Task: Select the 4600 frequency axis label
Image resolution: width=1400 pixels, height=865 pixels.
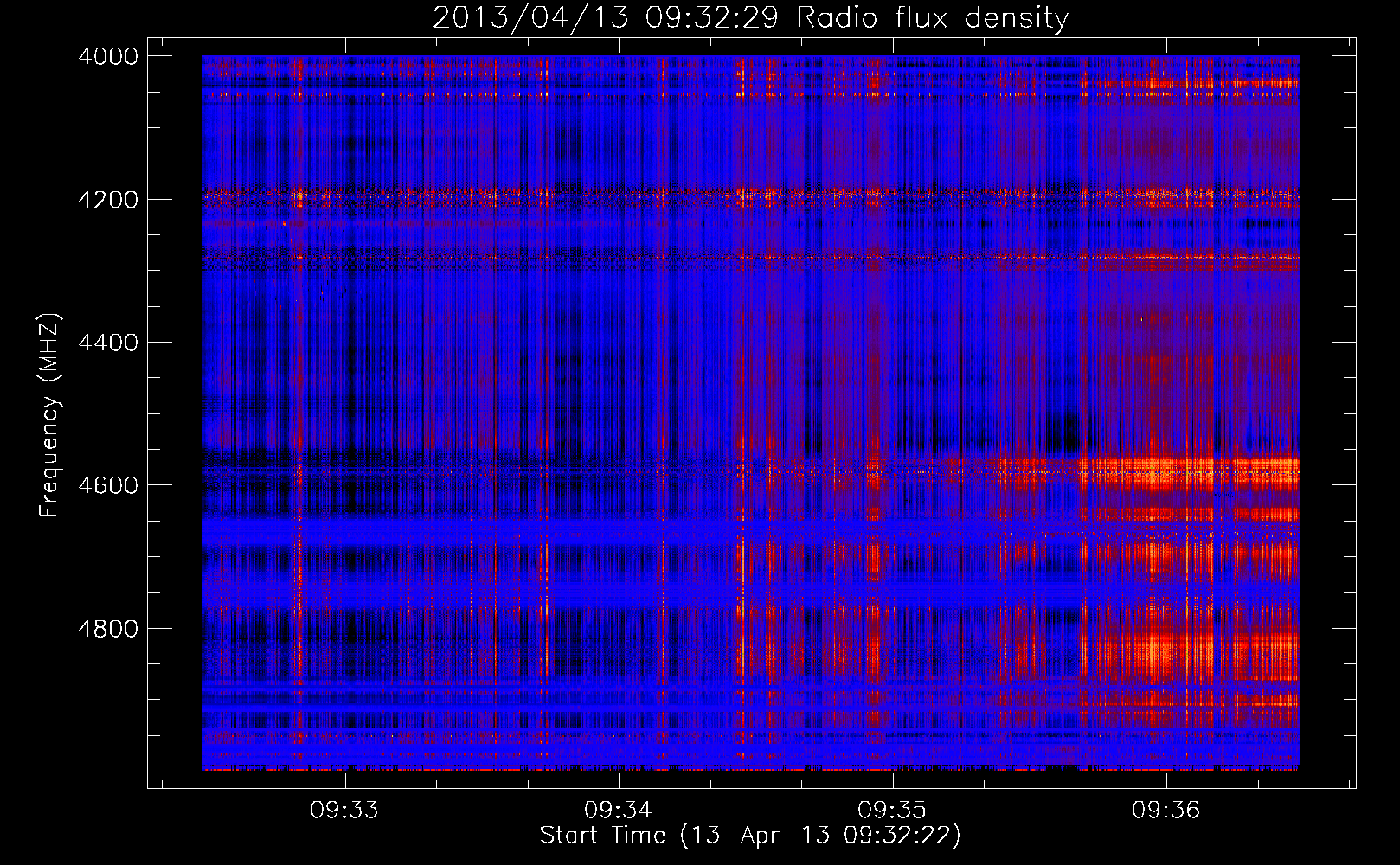Action: point(108,485)
